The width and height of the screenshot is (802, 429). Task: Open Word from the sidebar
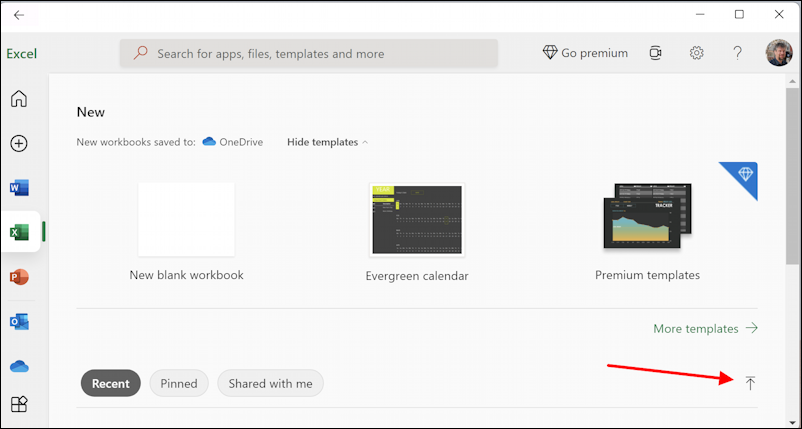pos(19,188)
